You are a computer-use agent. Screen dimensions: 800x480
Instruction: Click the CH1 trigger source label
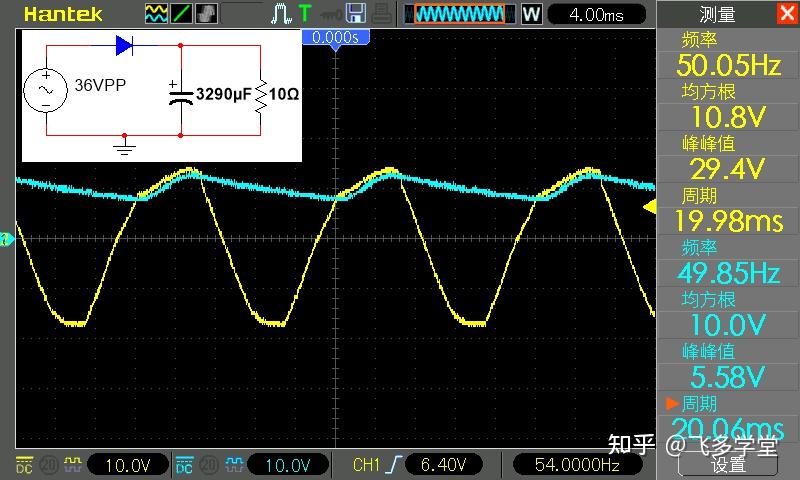coord(366,465)
